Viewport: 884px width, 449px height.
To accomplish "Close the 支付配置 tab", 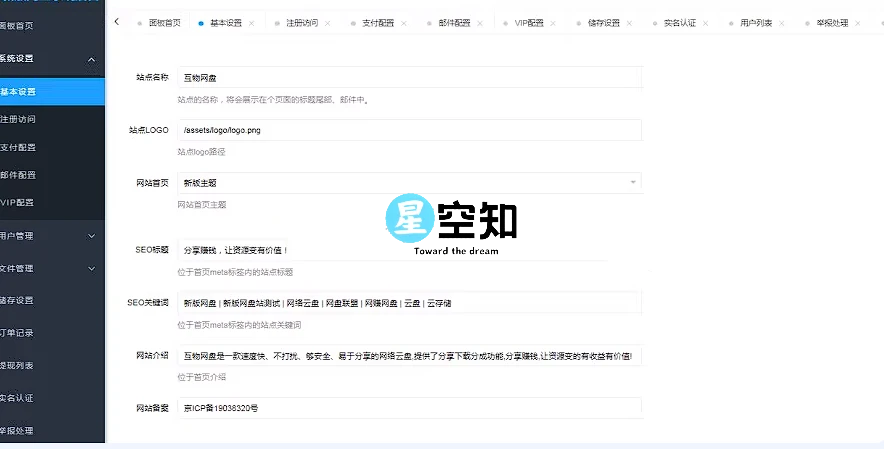I will click(x=404, y=23).
